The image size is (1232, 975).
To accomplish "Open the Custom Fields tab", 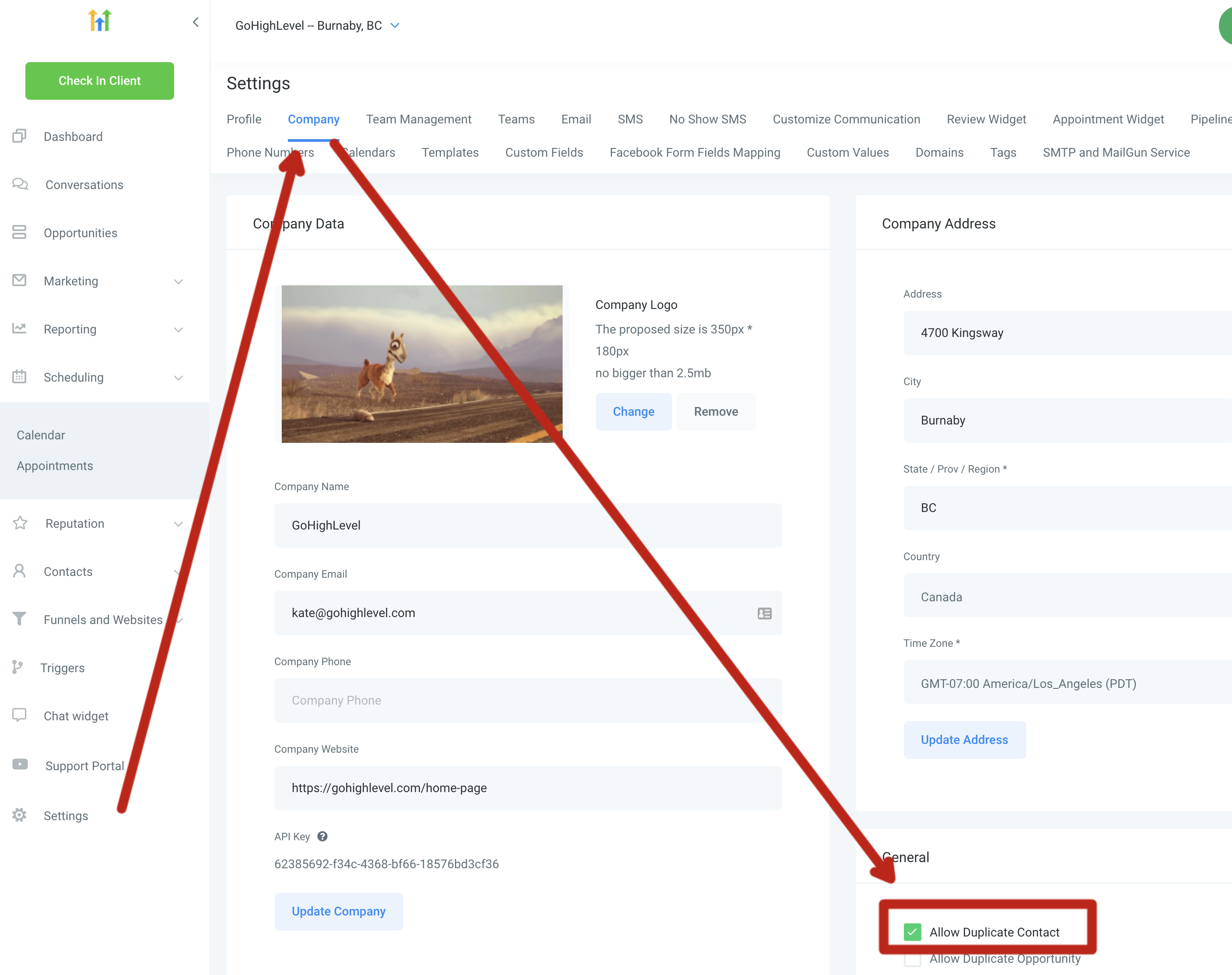I will tap(544, 152).
